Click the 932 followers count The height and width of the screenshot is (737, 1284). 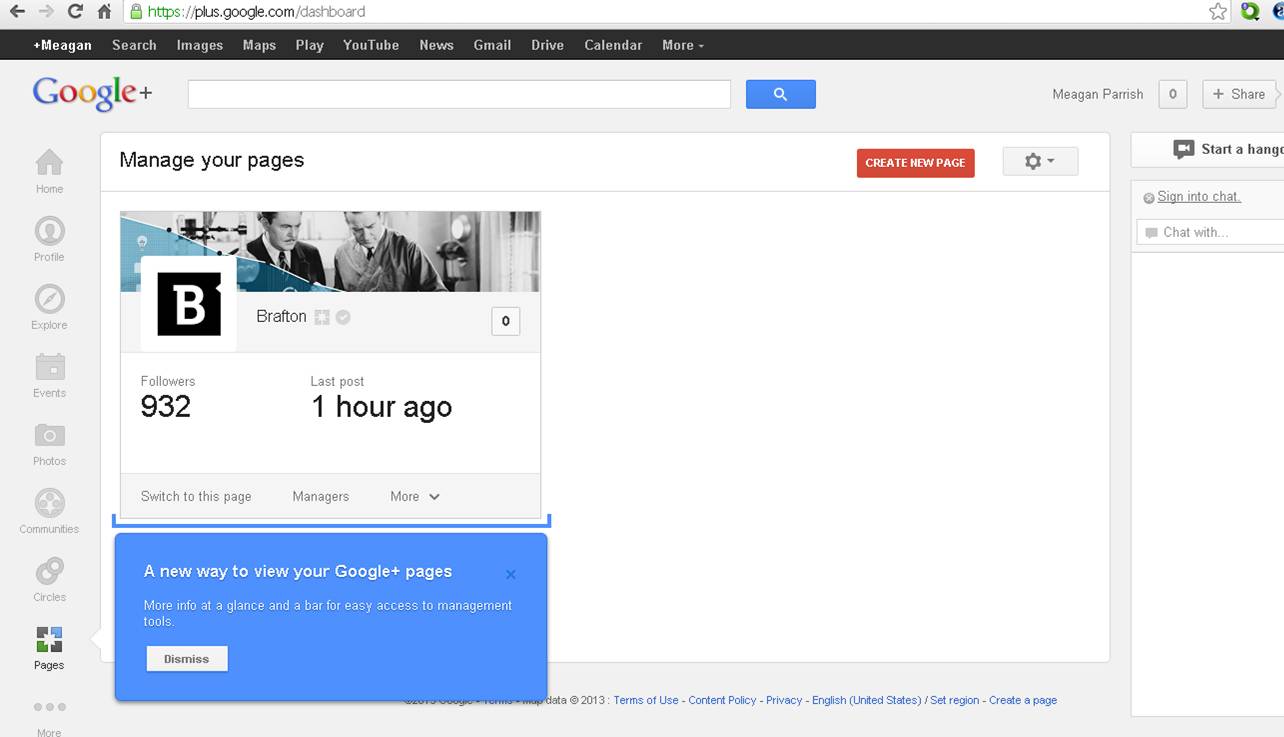coord(165,406)
